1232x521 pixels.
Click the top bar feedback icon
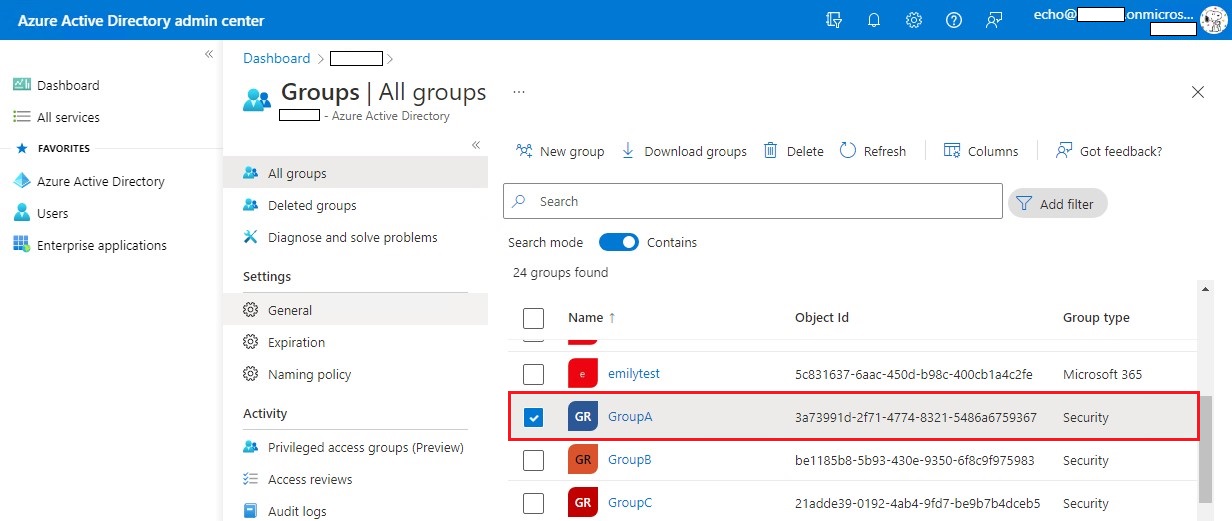point(994,20)
